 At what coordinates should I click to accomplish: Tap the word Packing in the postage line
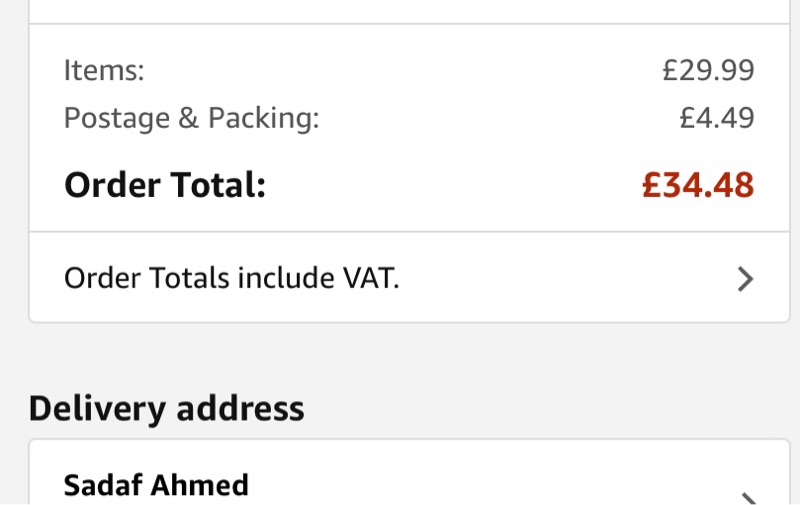pos(263,118)
